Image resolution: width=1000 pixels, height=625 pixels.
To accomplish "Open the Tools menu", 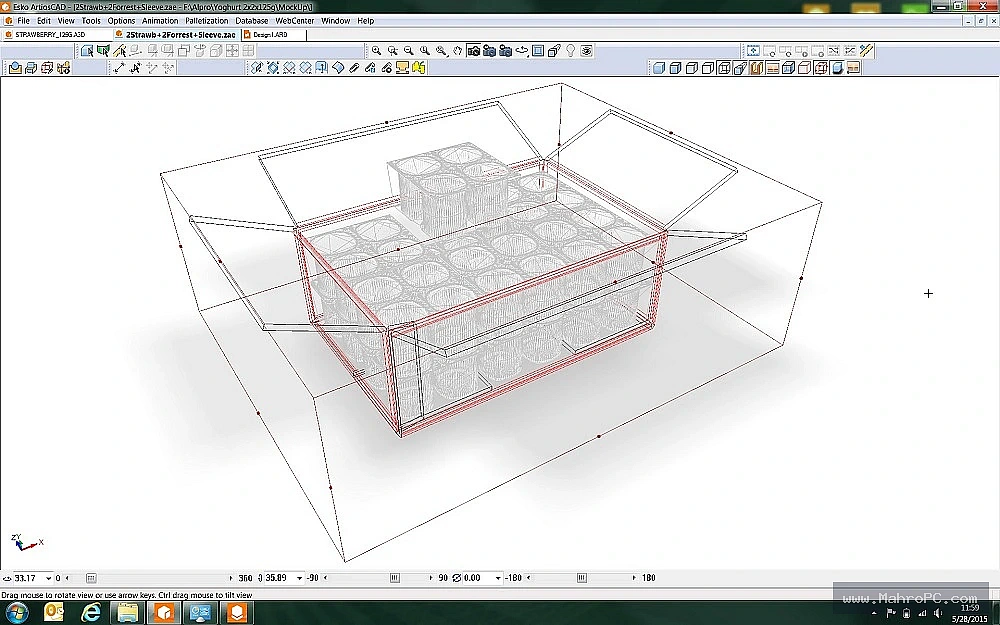I will 91,20.
